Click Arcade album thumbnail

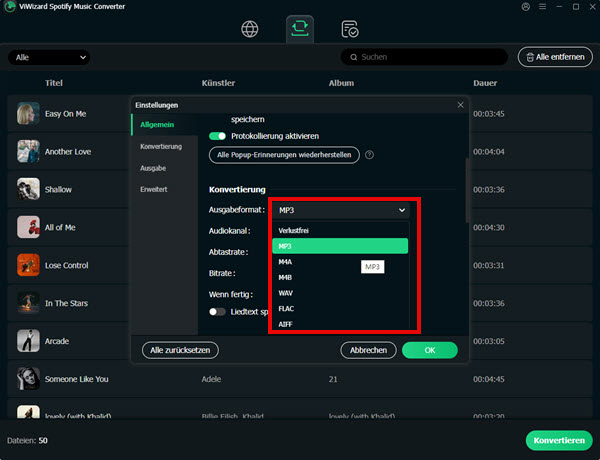28,341
